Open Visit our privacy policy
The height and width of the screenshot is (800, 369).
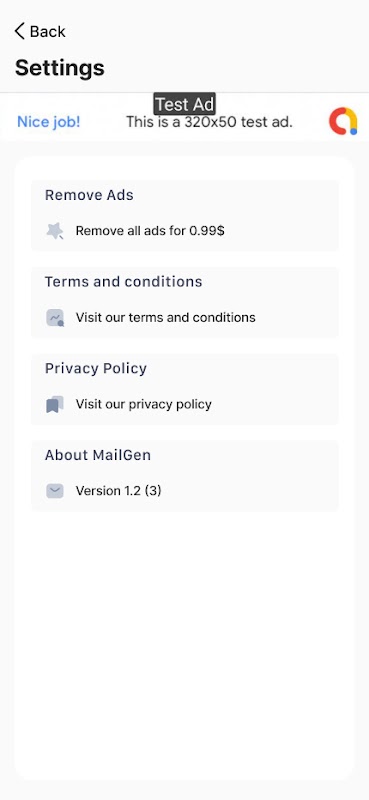(x=143, y=404)
